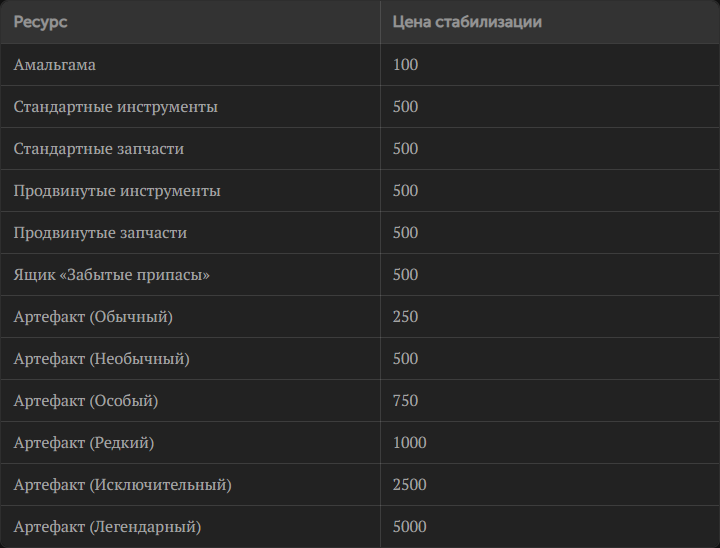Select the Артефакт (Редкий) row
Image resolution: width=720 pixels, height=548 pixels.
coord(360,443)
